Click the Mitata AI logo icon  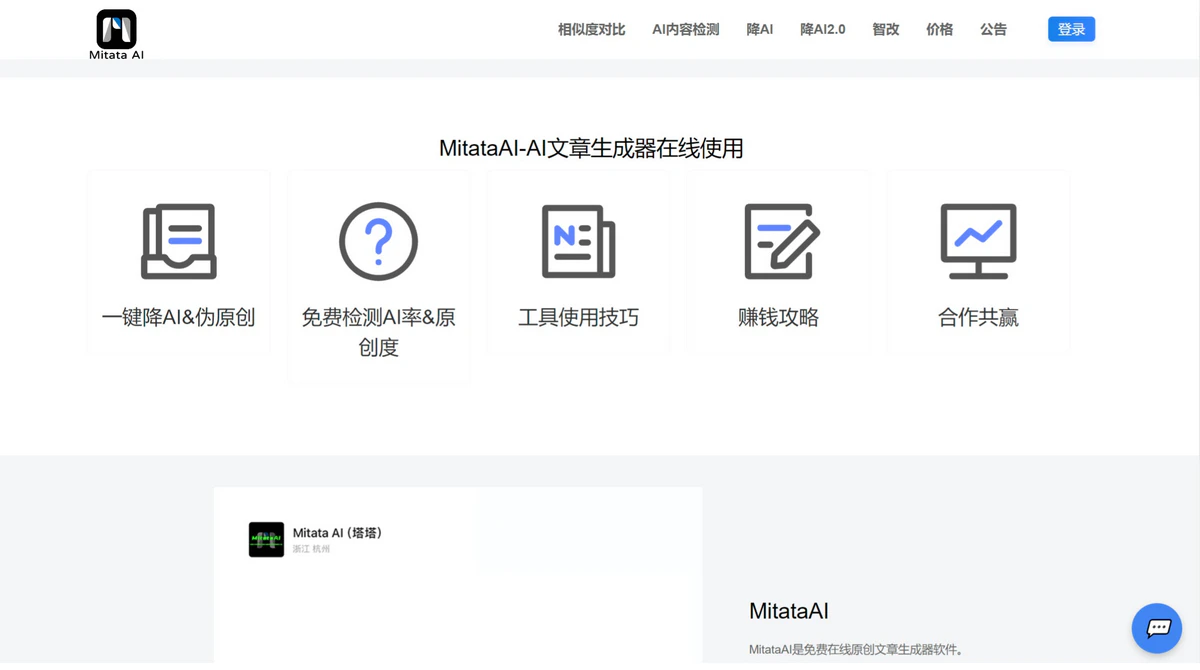116,29
